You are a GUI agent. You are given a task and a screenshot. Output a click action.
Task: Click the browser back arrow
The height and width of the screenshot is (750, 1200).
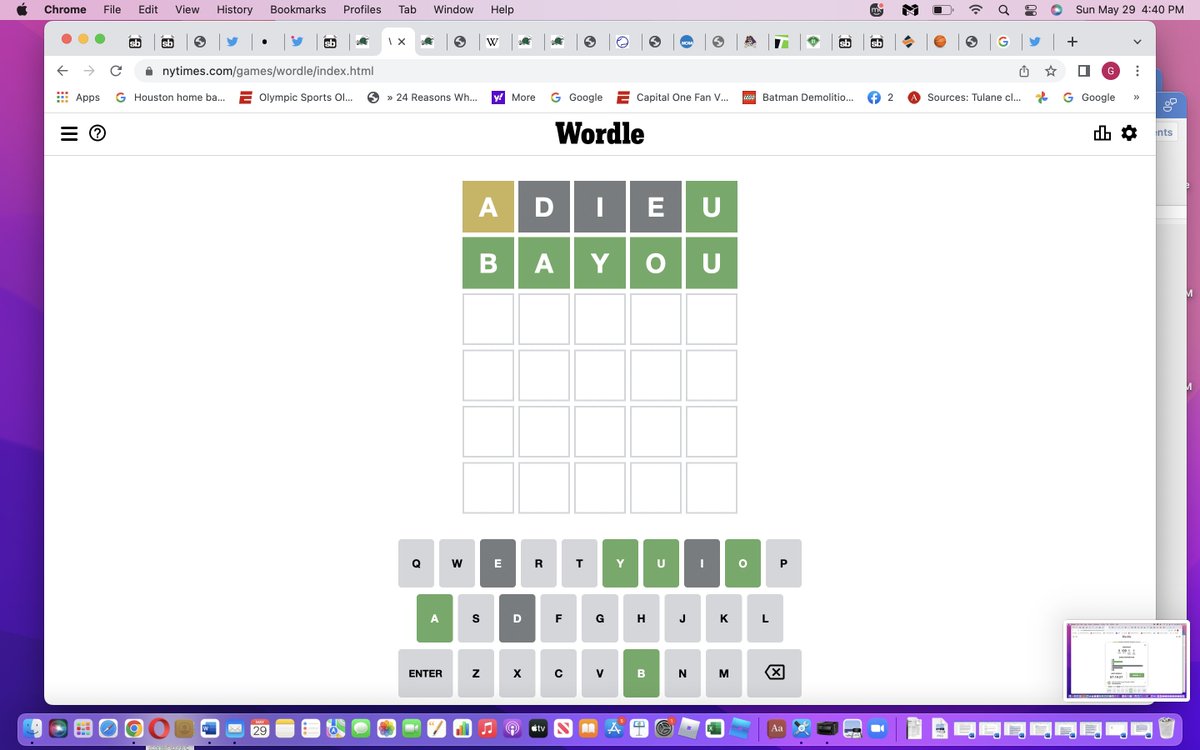coord(63,71)
